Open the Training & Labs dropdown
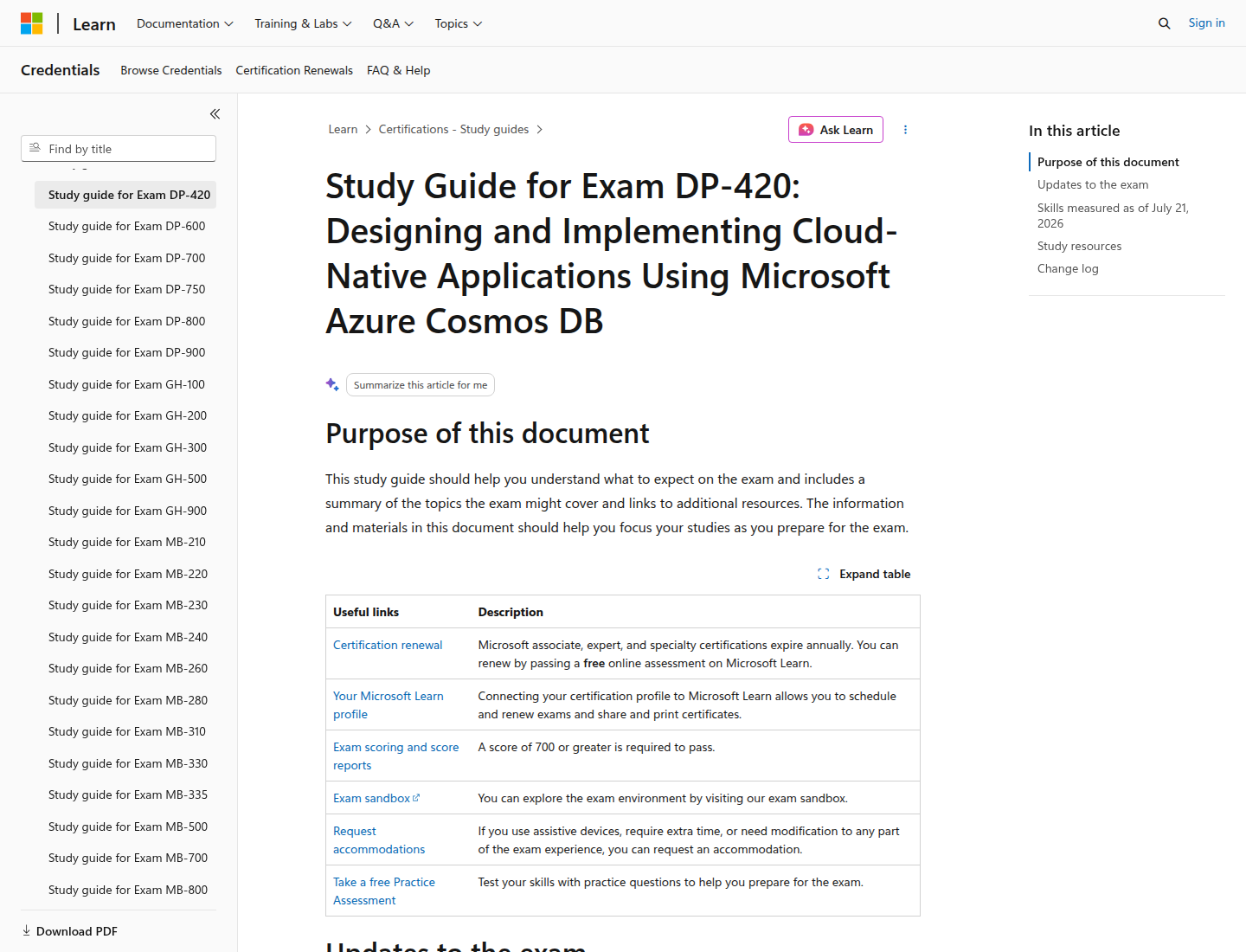Viewport: 1246px width, 952px height. 303,23
